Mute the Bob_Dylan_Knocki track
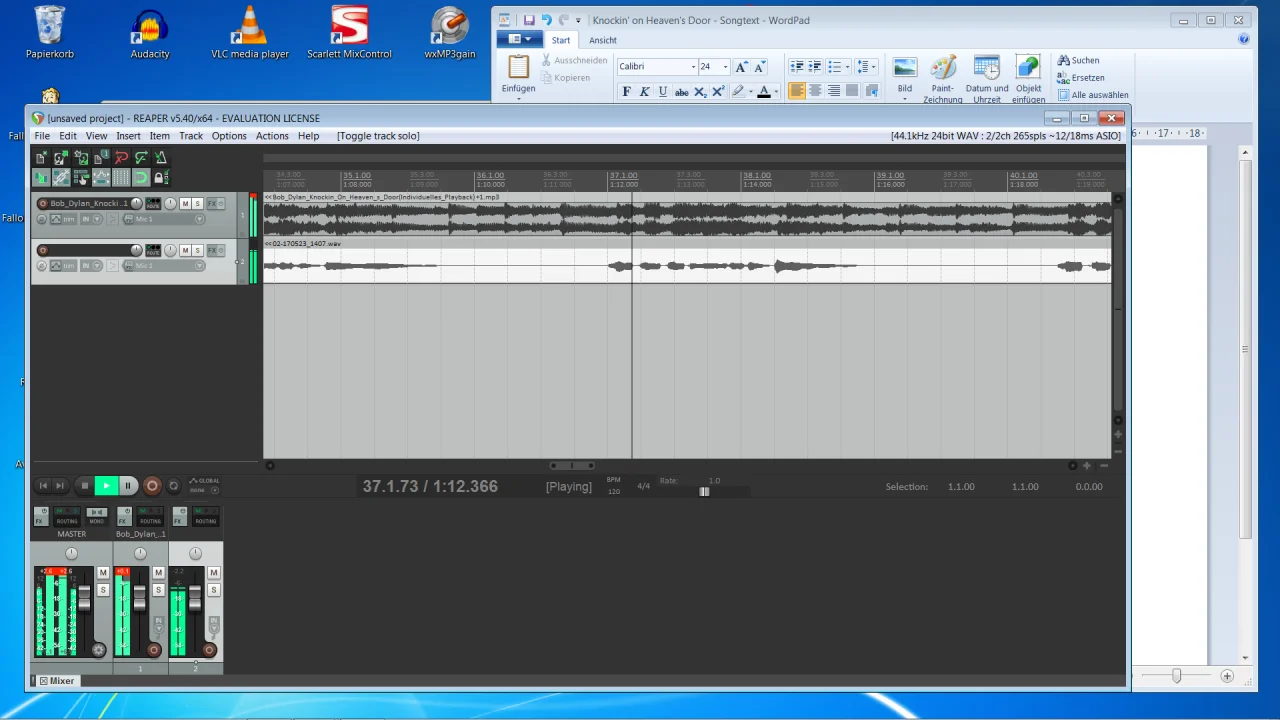The image size is (1280, 720). tap(185, 204)
